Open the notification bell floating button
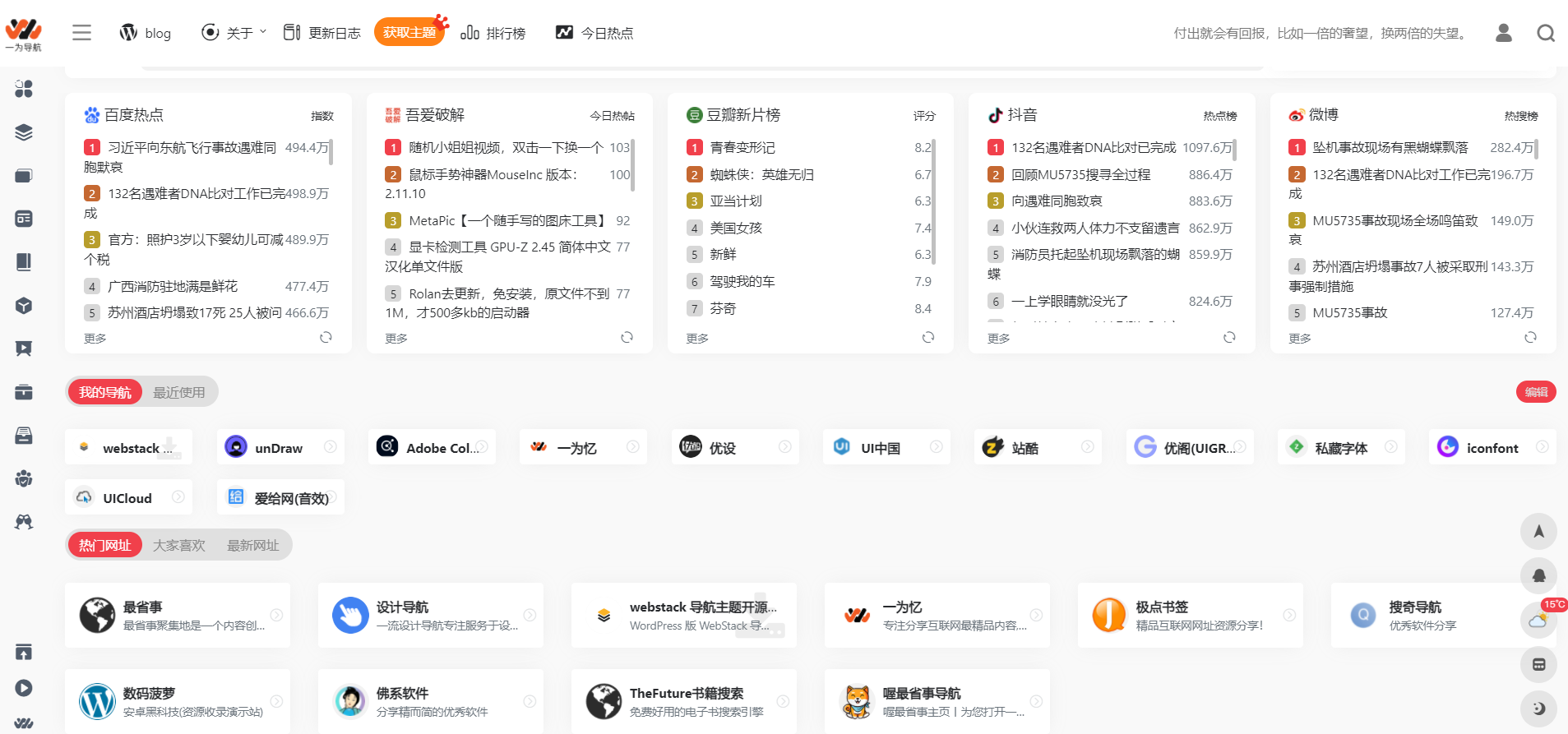This screenshot has height=734, width=1568. [x=1538, y=575]
